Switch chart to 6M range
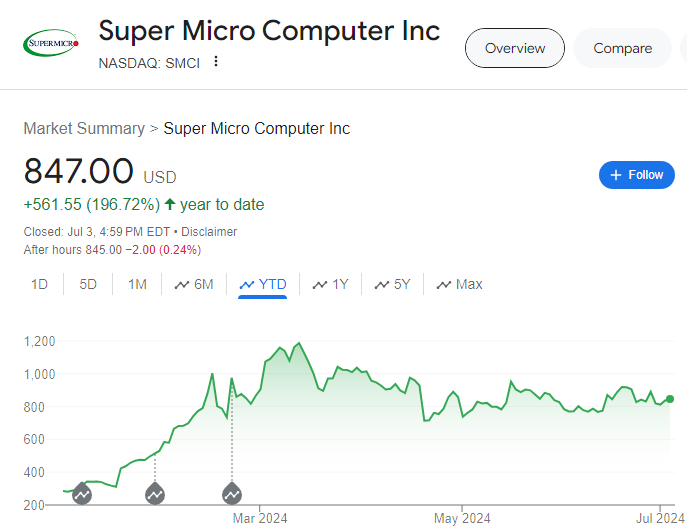 194,284
